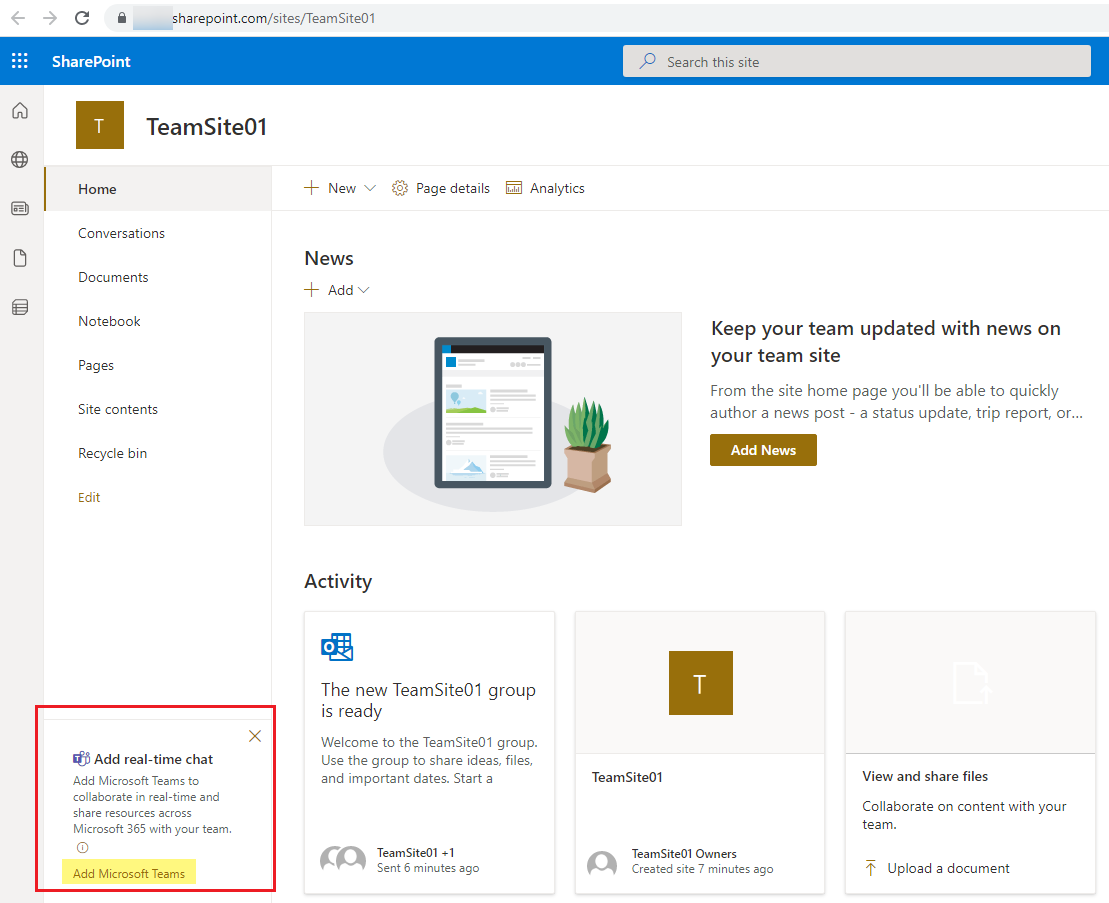Click Upload a document link
This screenshot has height=903, width=1109.
(948, 868)
